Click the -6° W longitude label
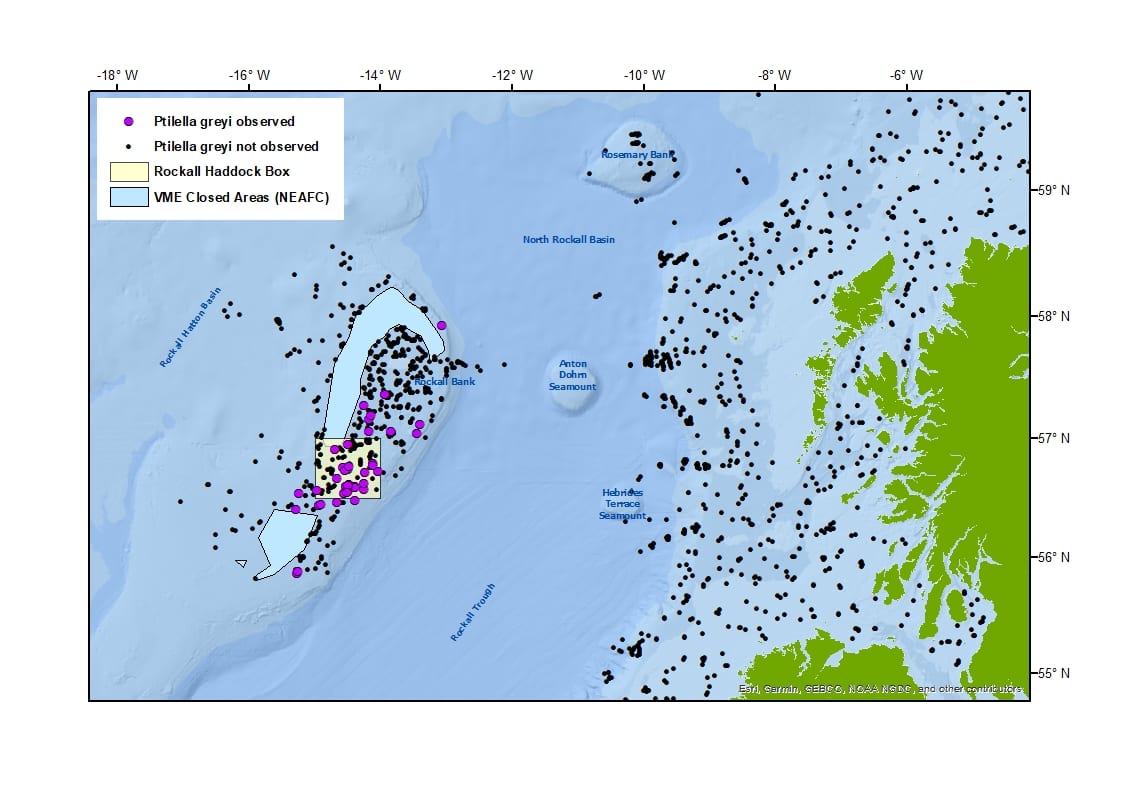Viewport: 1123px width, 794px height. click(x=906, y=75)
